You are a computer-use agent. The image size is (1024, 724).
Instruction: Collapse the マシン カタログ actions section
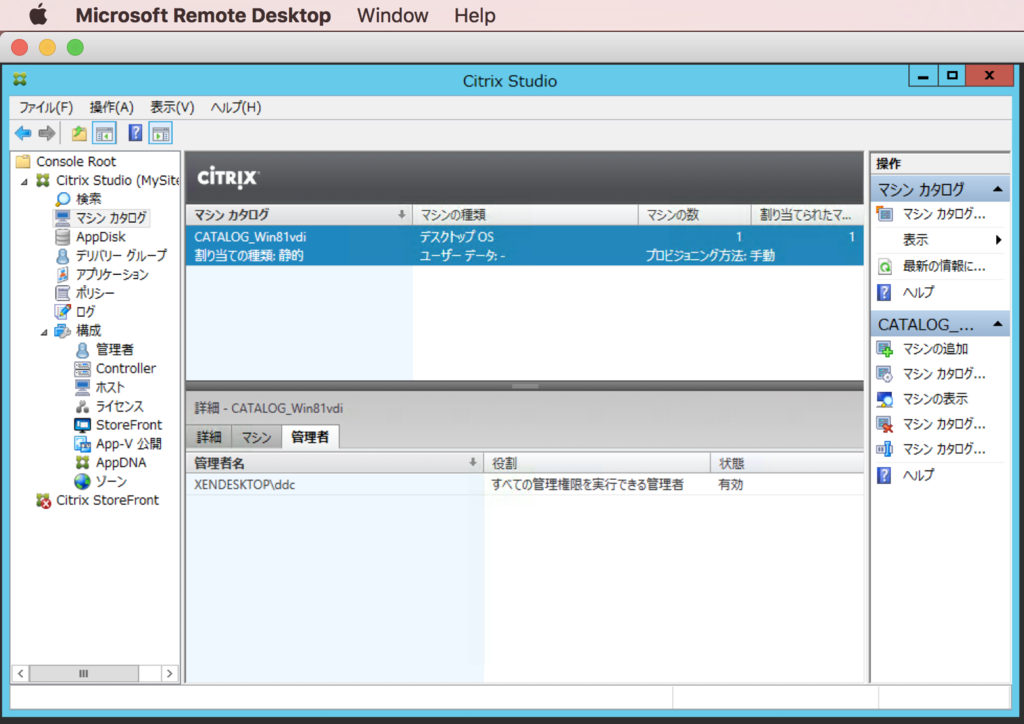[997, 189]
